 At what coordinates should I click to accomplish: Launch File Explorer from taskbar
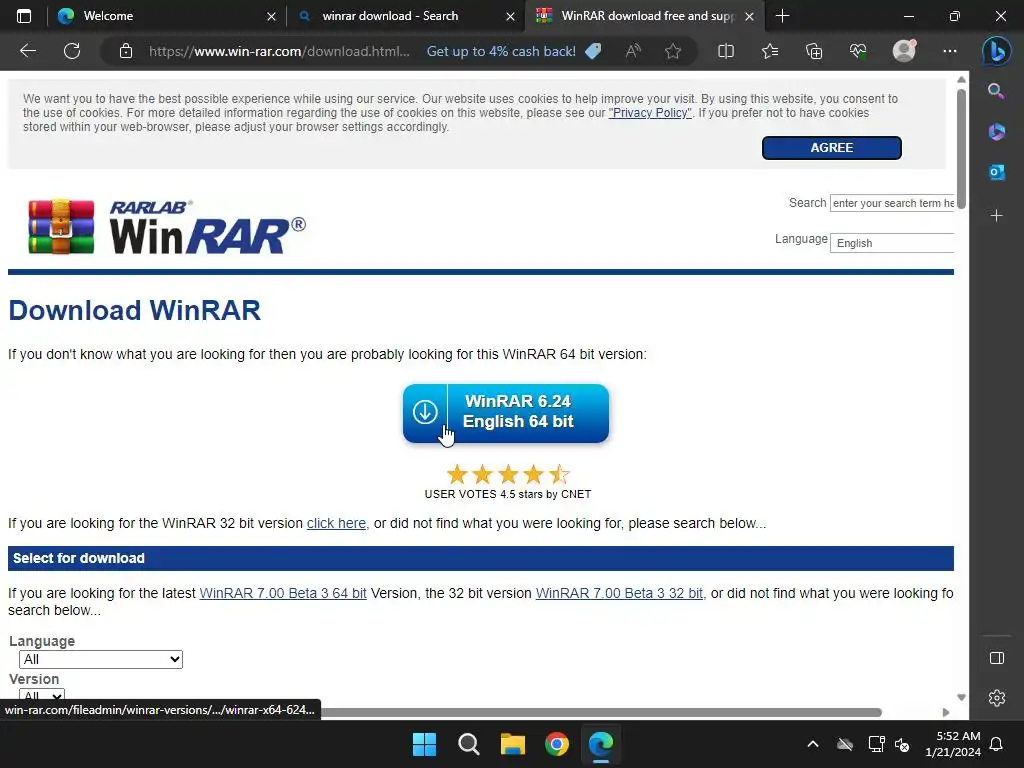tap(513, 744)
